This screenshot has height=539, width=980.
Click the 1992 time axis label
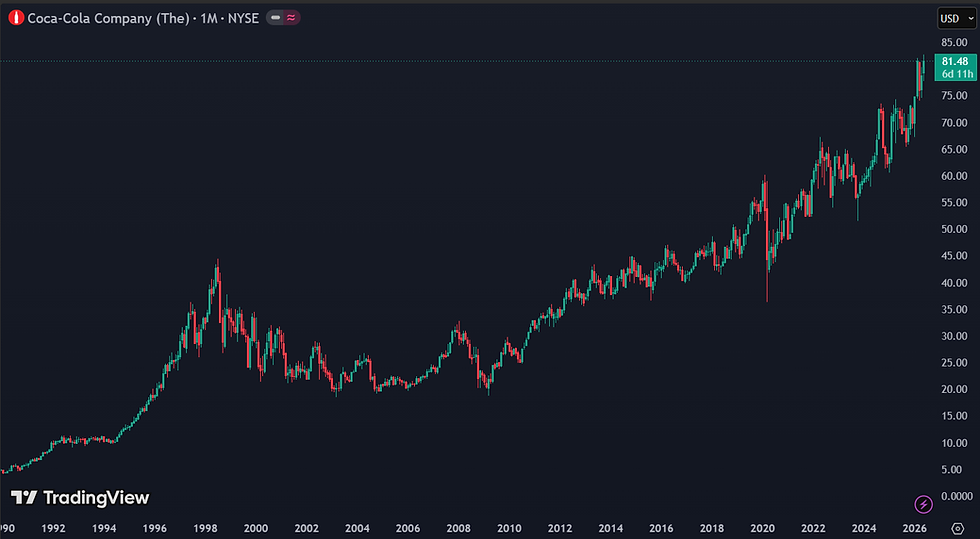click(x=53, y=529)
